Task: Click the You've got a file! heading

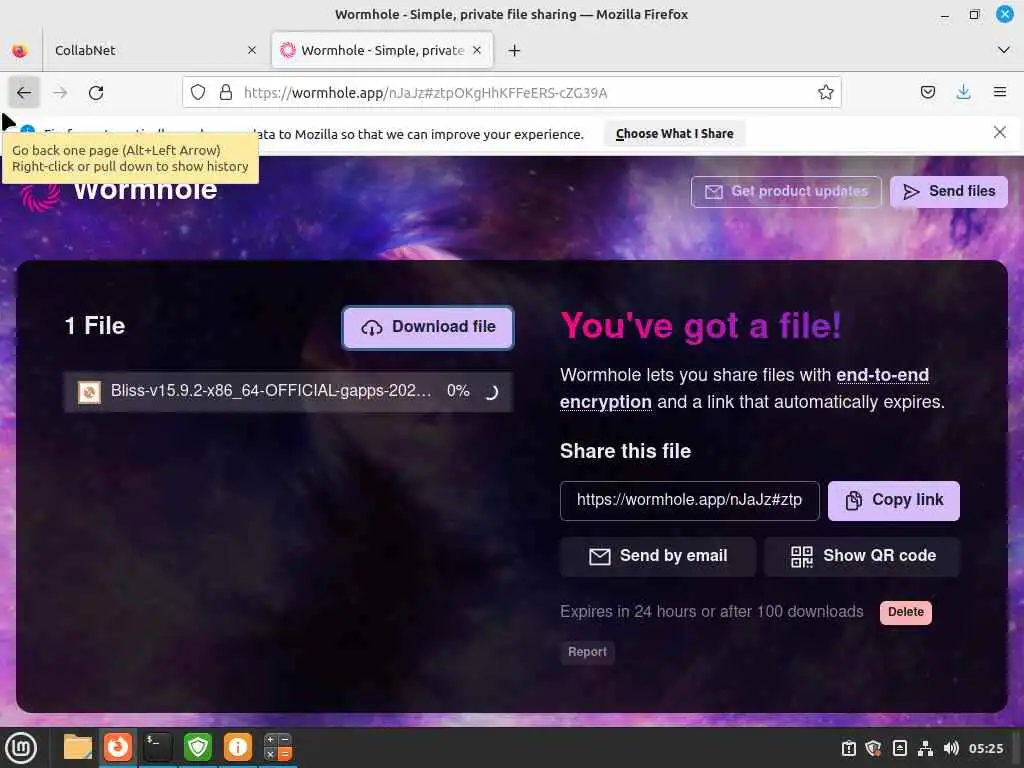Action: click(701, 325)
